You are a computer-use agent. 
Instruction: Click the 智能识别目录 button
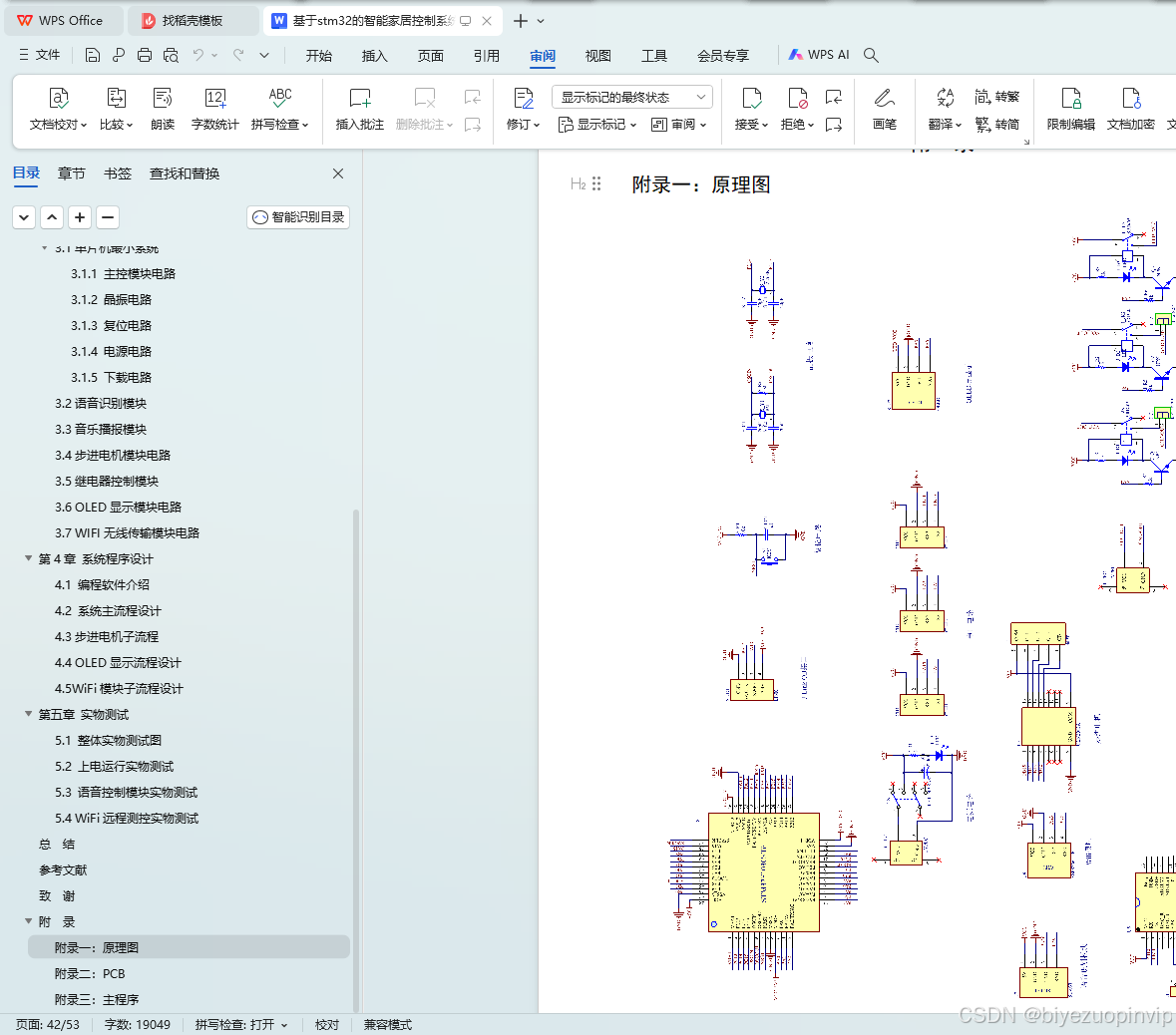pos(298,216)
